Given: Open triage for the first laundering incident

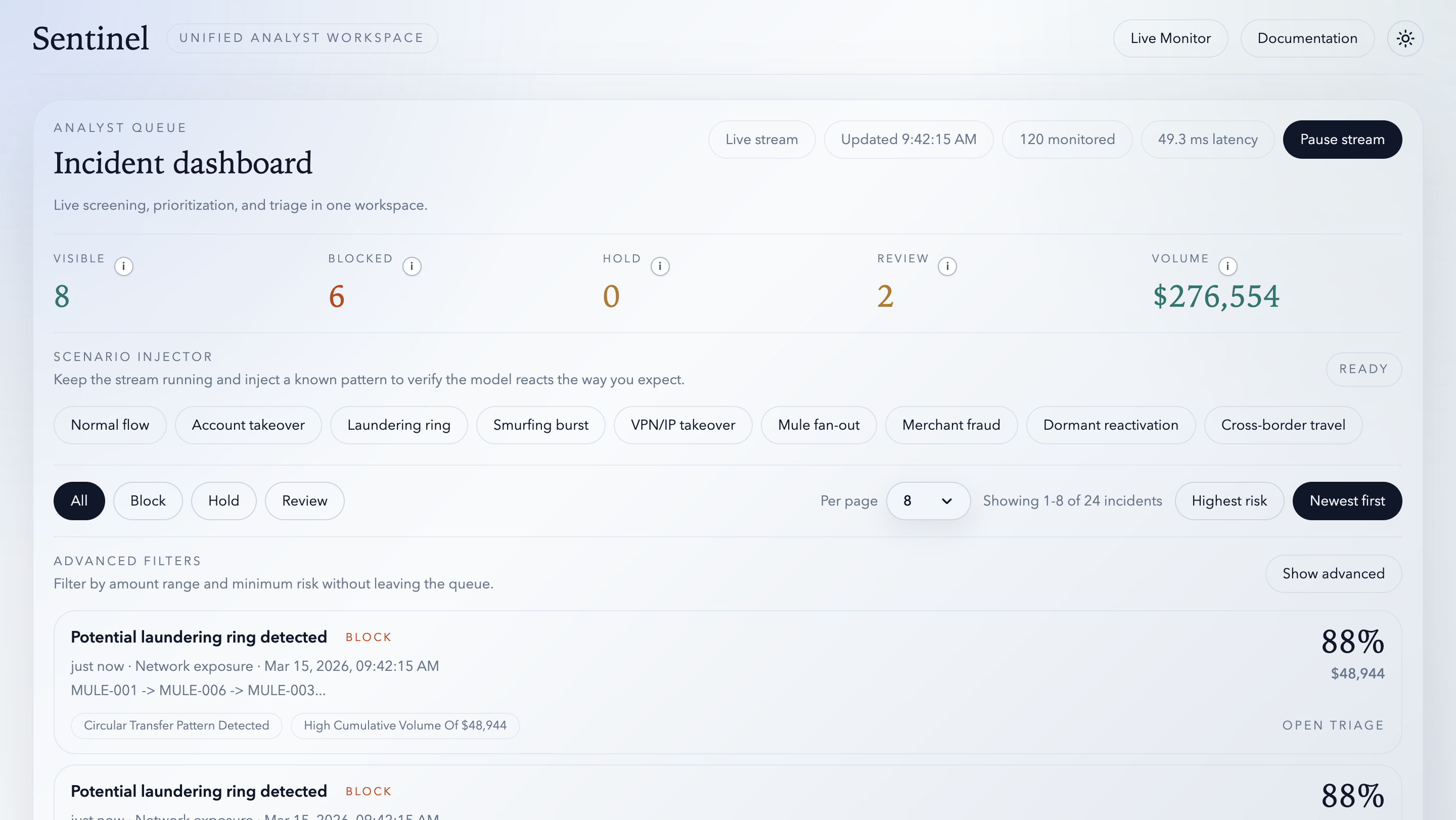Looking at the screenshot, I should coord(1332,725).
